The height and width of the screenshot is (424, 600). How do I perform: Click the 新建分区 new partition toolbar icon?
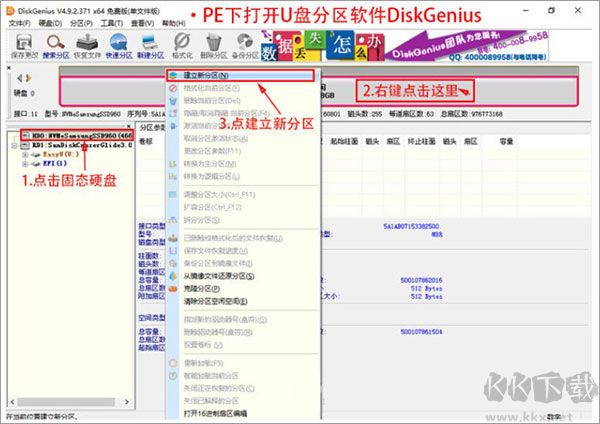pyautogui.click(x=150, y=46)
